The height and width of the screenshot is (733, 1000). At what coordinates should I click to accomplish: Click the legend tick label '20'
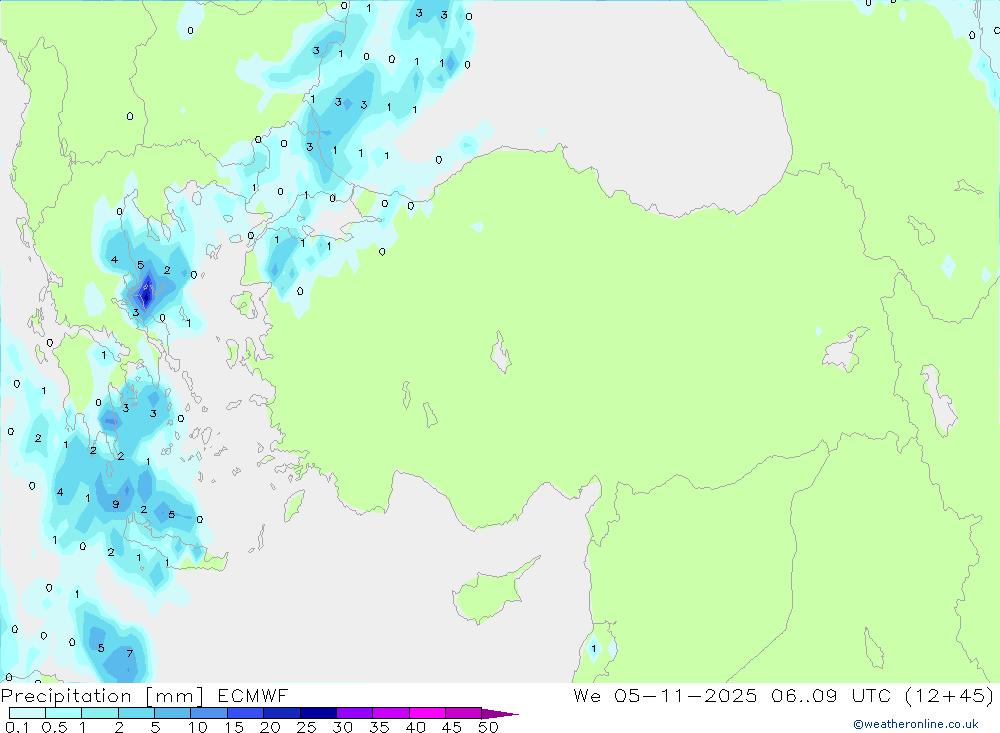(270, 727)
